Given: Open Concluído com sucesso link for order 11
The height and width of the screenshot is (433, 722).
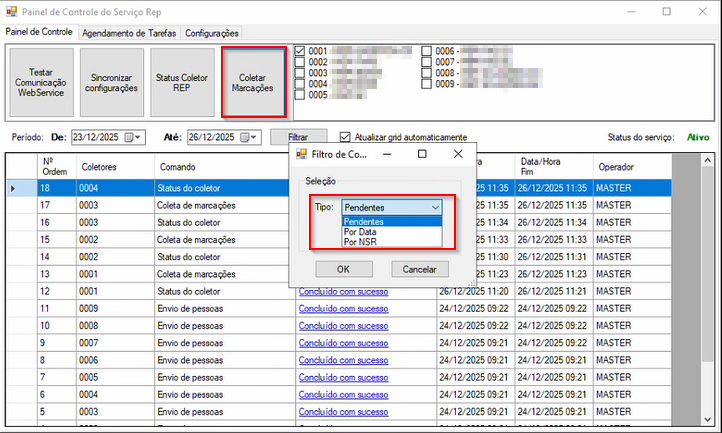Looking at the screenshot, I should pos(343,309).
